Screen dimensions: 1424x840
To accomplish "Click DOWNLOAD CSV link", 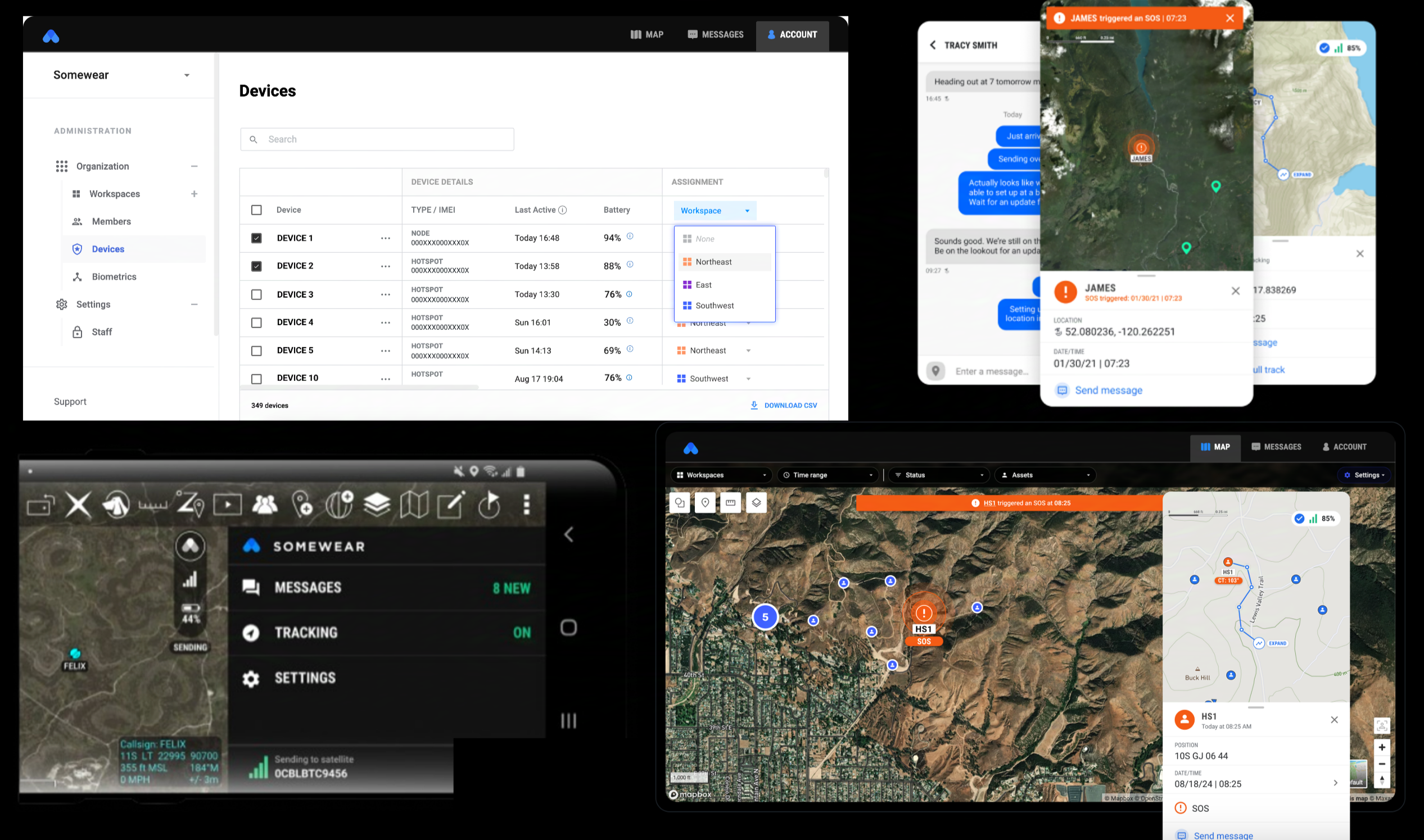I will point(790,405).
